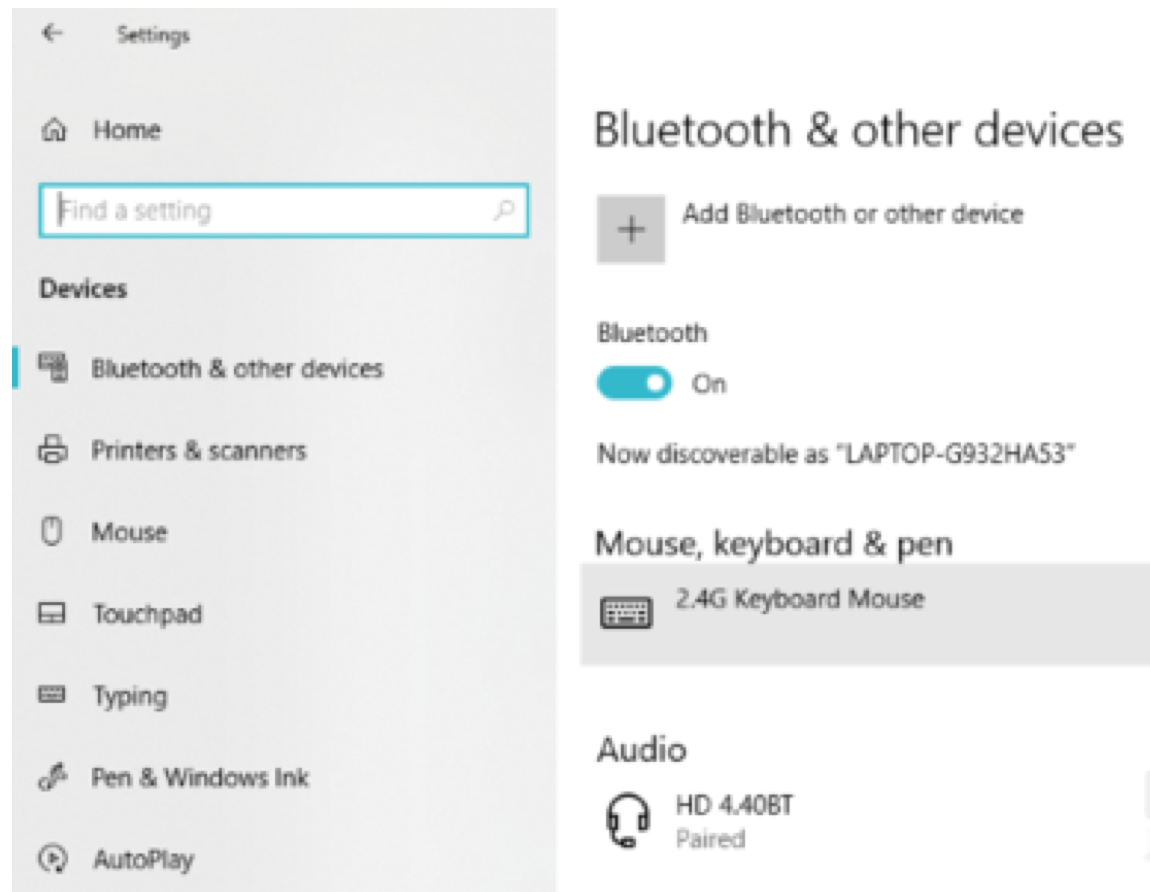Click the magnifier search icon

(505, 210)
